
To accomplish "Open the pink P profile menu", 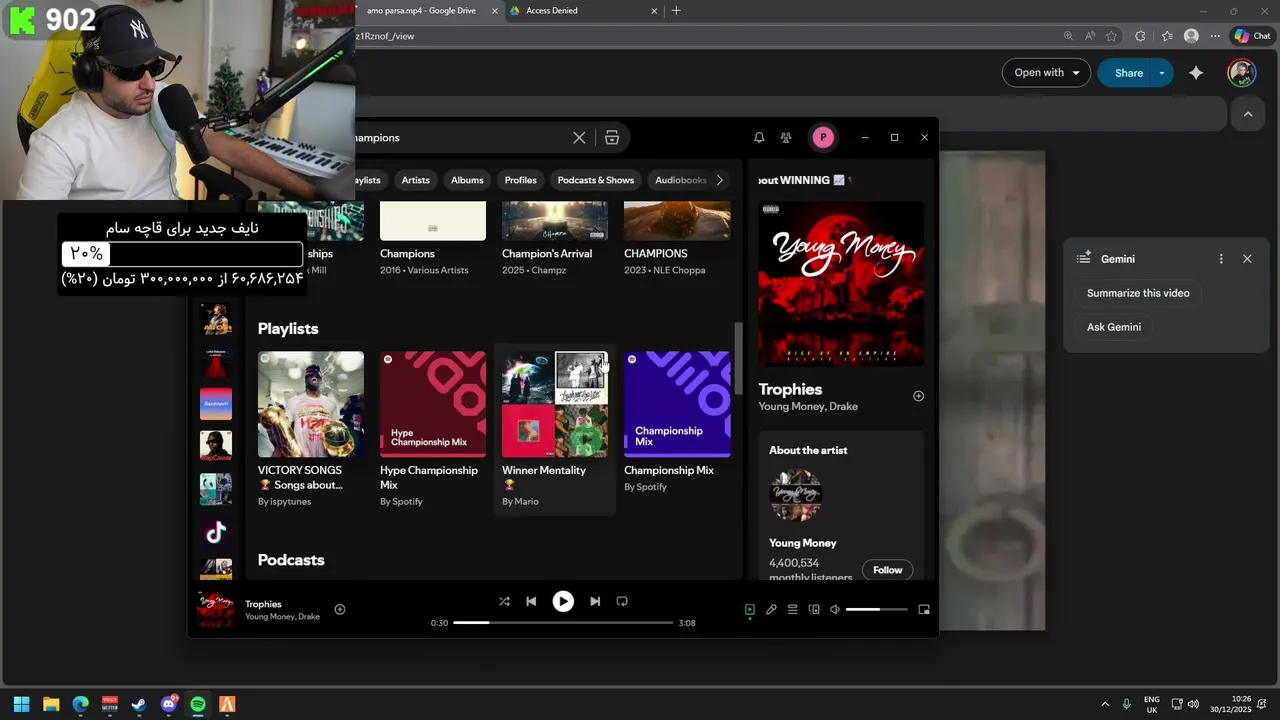I will point(823,138).
